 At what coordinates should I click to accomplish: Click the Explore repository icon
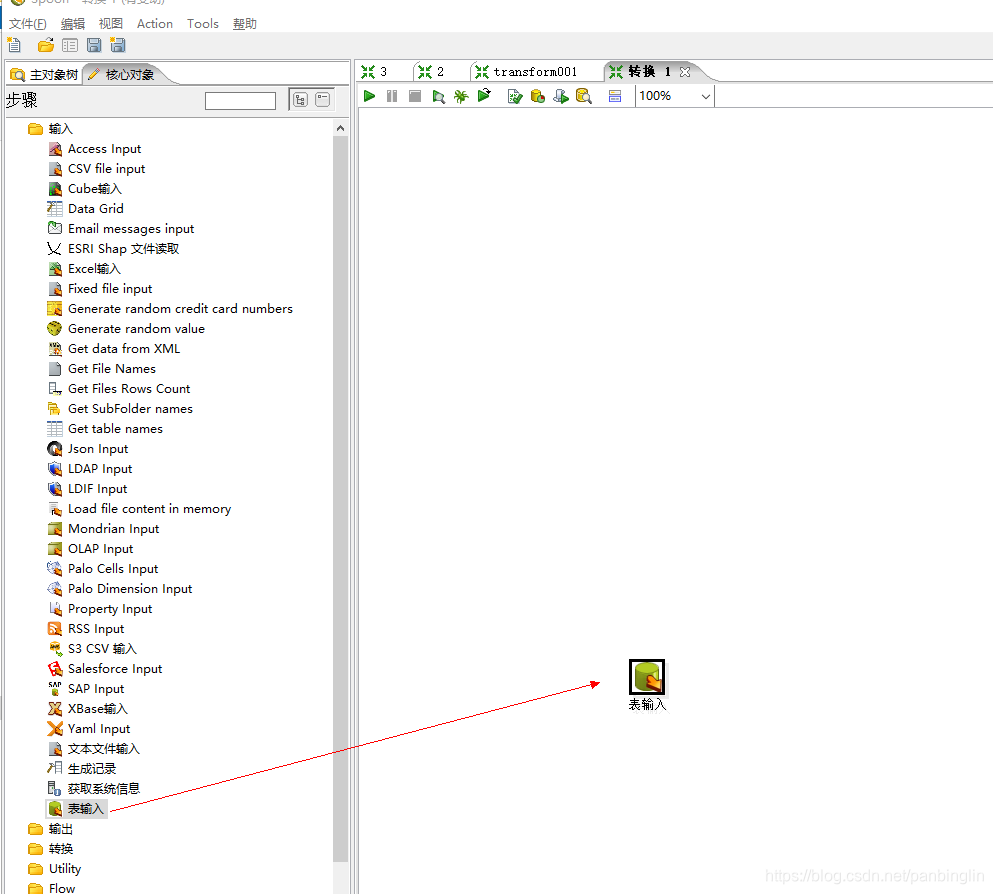click(x=70, y=46)
